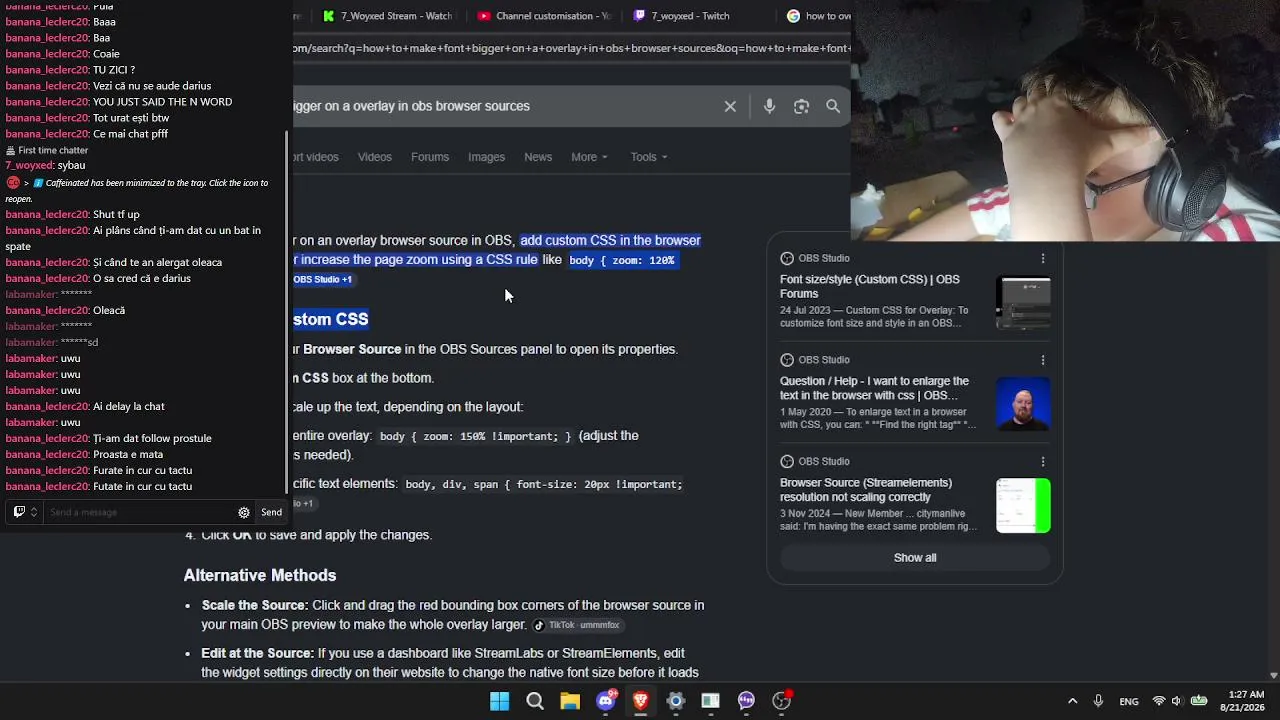Click chat message 'YOU JUST SAID THE N WORD'
This screenshot has width=1280, height=720.
[x=162, y=102]
